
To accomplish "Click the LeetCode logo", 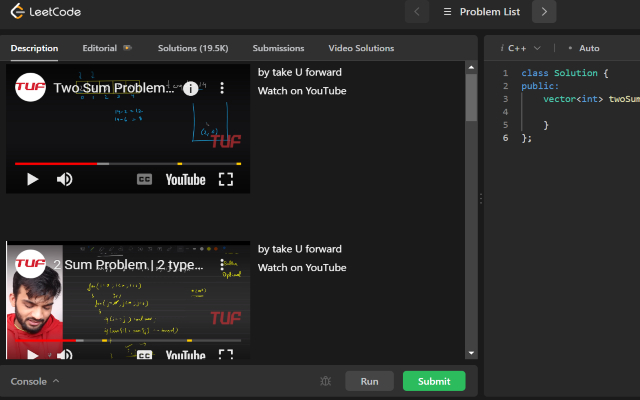I will pos(45,11).
